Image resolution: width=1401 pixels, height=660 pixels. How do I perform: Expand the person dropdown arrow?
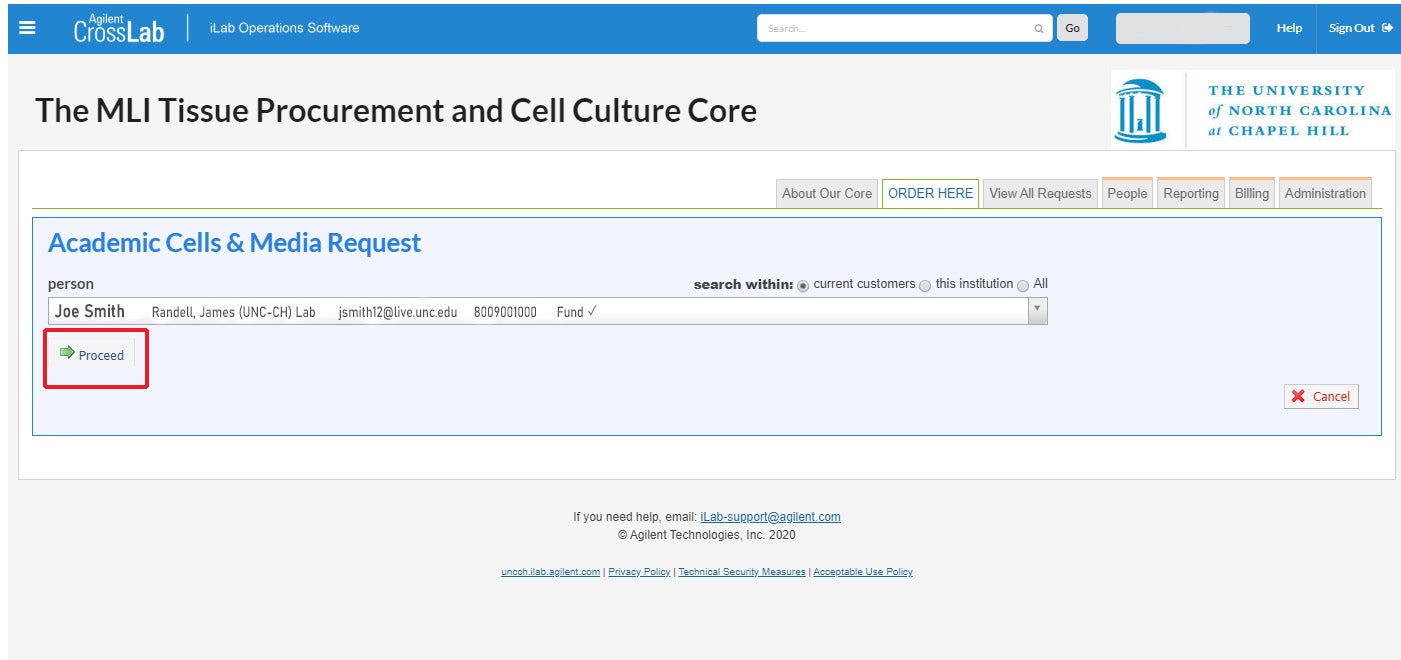(x=1037, y=311)
